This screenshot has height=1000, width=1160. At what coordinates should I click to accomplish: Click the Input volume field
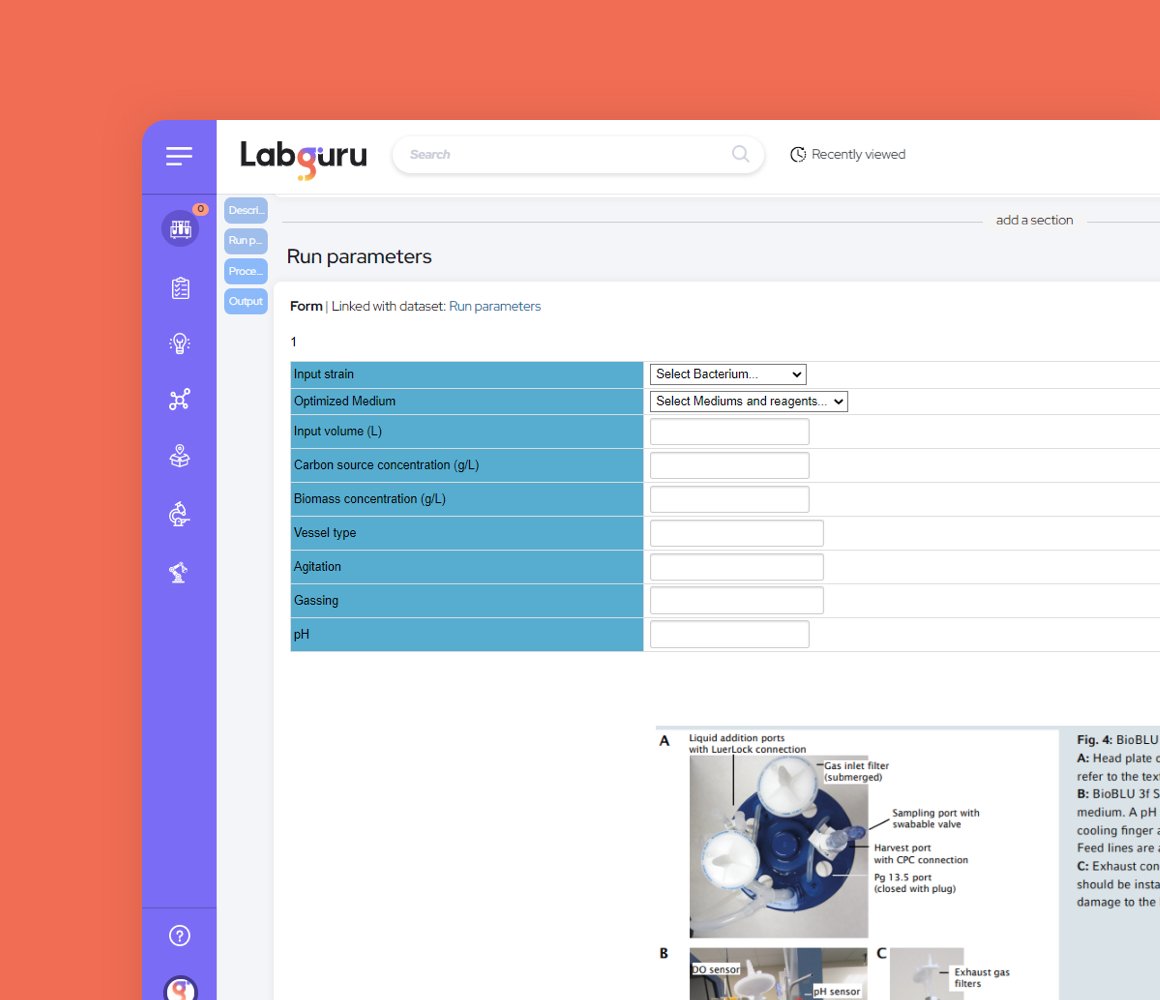[x=728, y=431]
